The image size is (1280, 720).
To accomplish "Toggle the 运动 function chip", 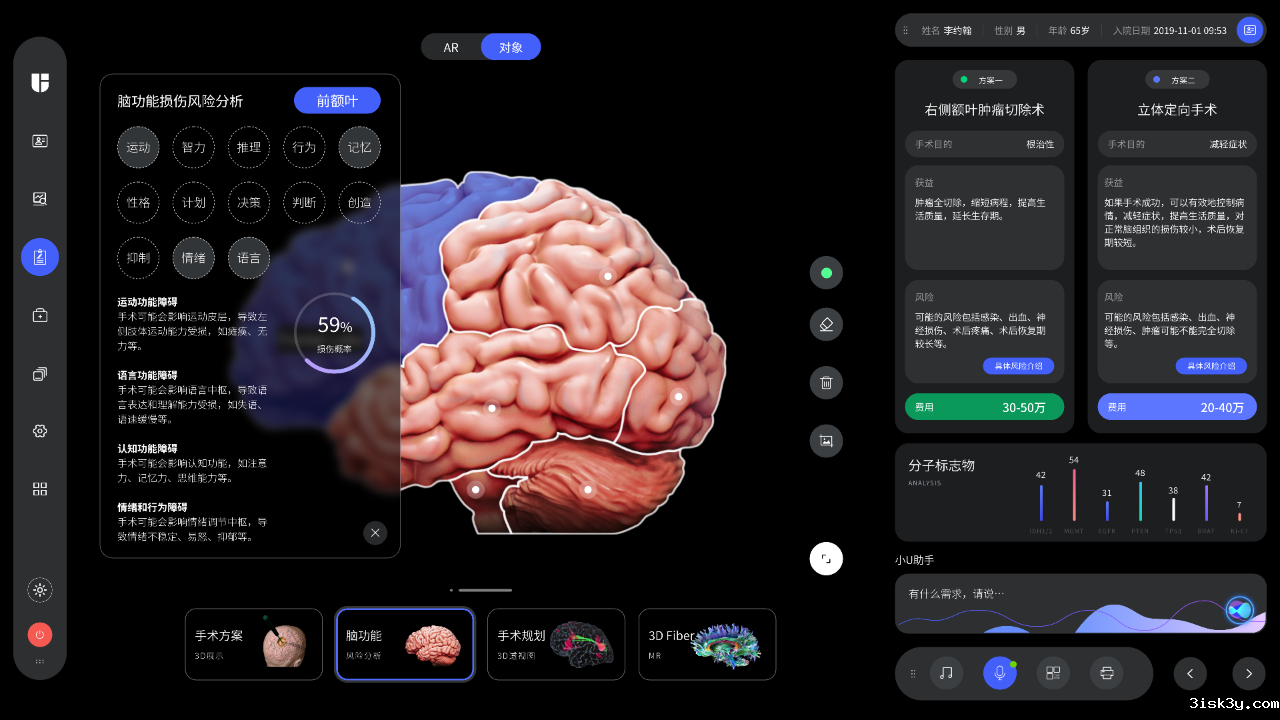I will point(138,147).
